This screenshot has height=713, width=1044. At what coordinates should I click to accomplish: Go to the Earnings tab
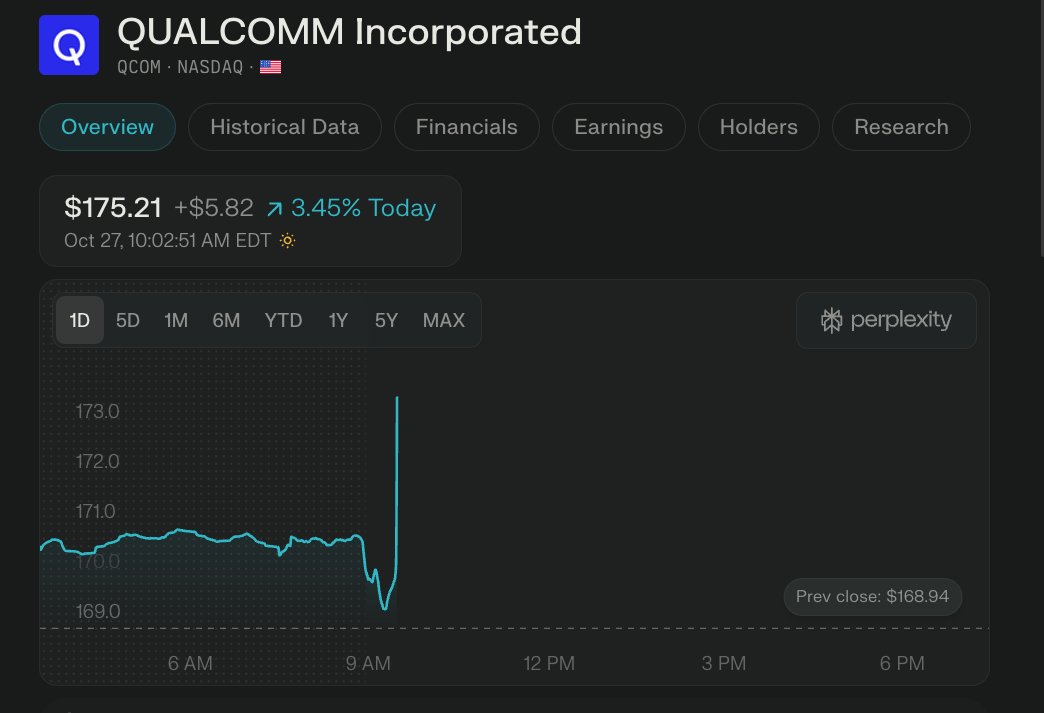[618, 127]
